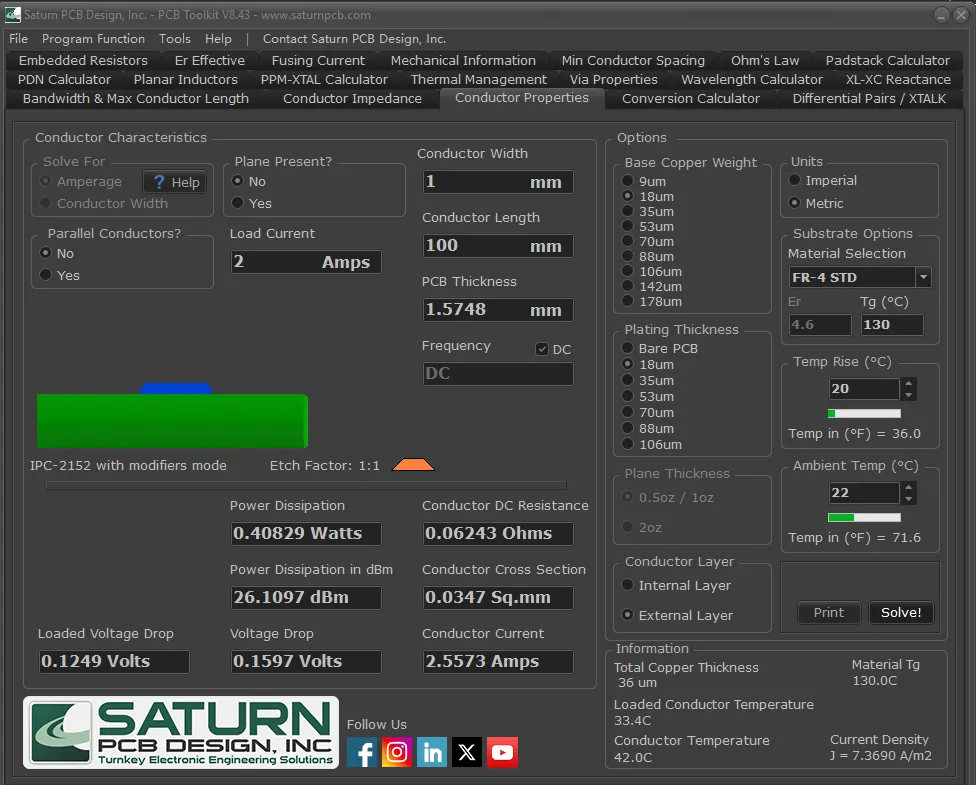Image resolution: width=976 pixels, height=785 pixels.
Task: Switch to the Ohm's Law tab
Action: click(x=765, y=60)
